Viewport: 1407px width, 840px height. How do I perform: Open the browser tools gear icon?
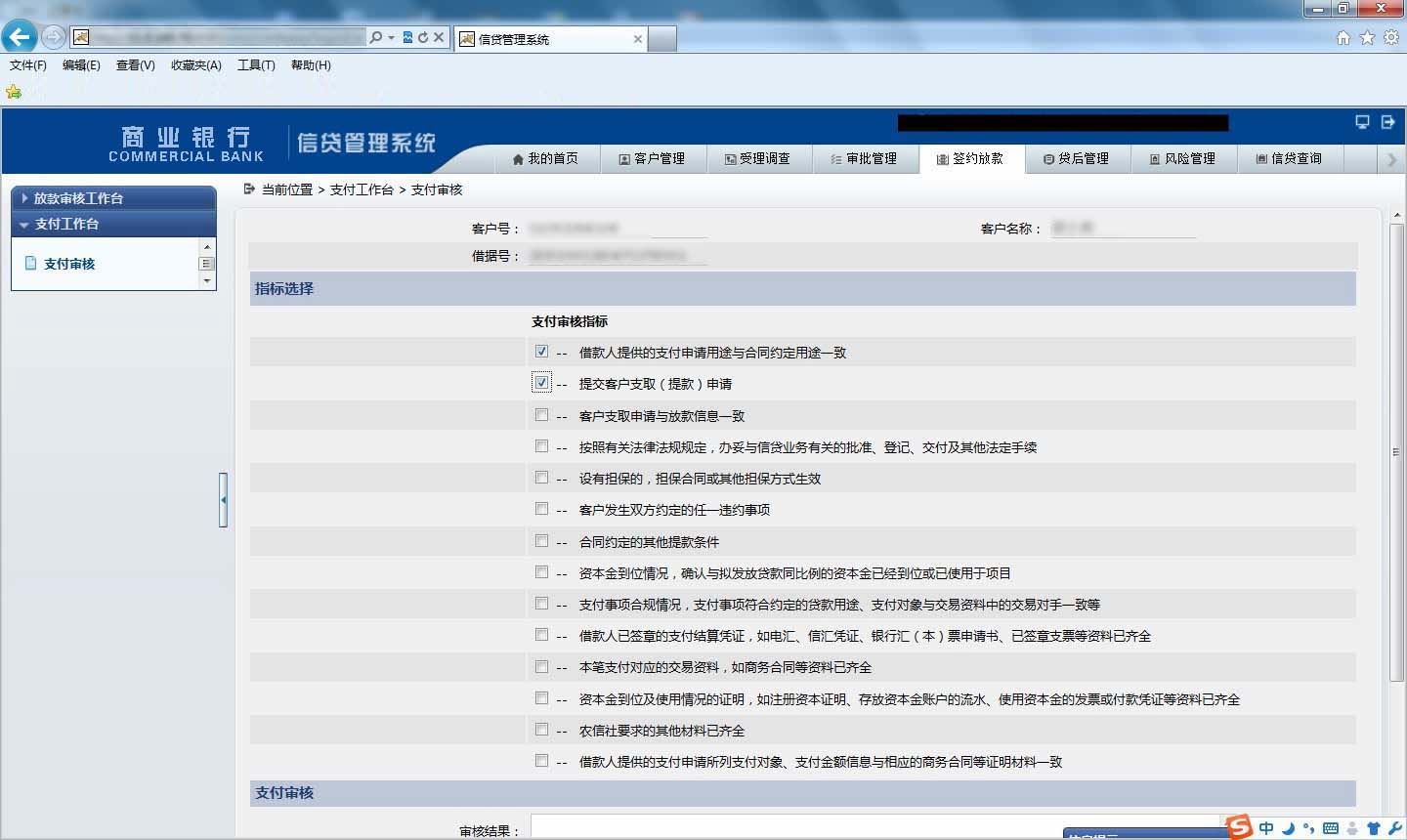1390,37
